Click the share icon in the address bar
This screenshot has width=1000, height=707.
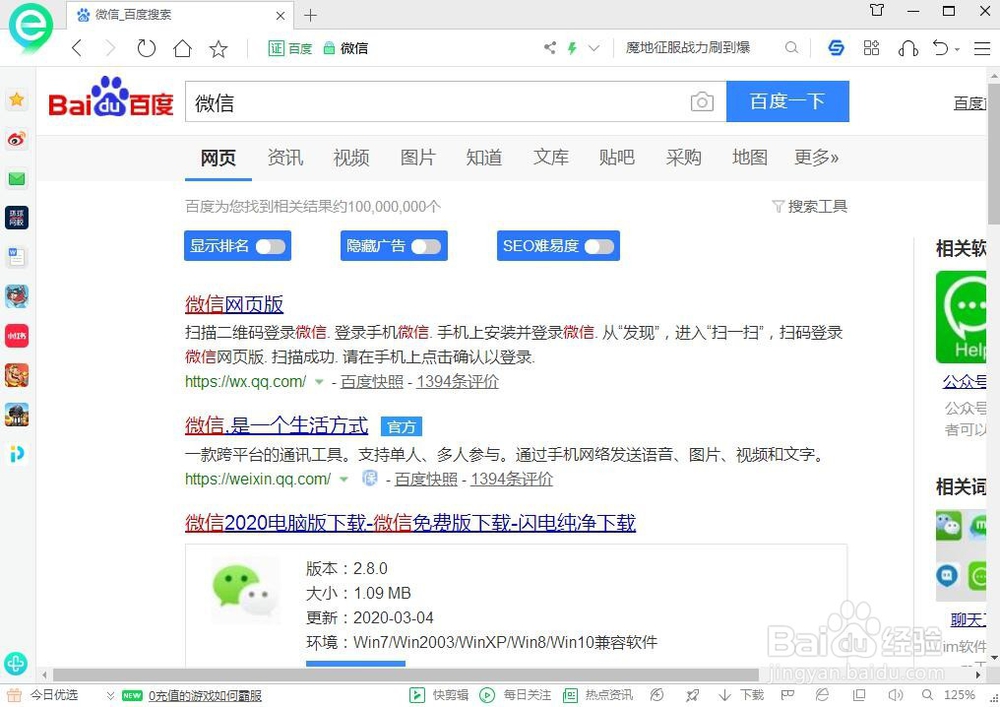point(550,48)
